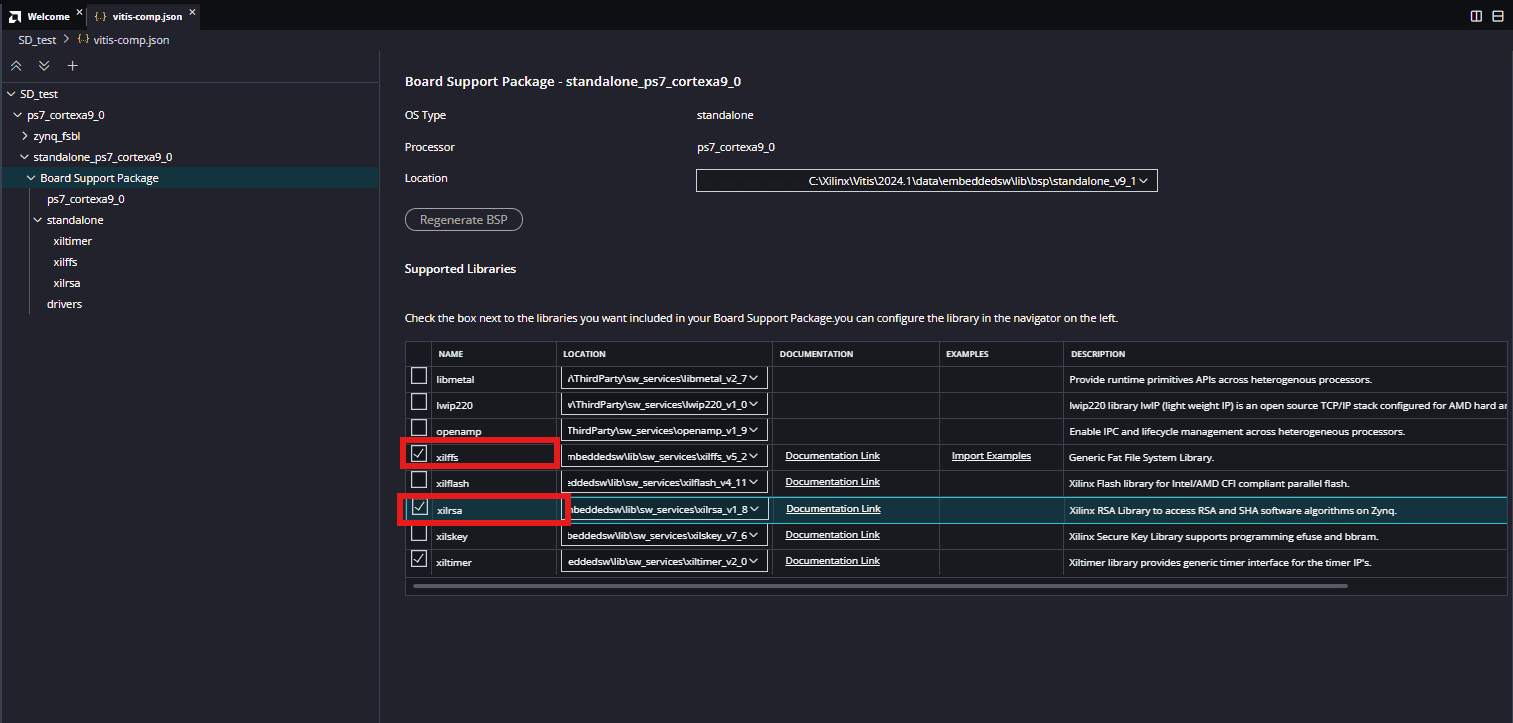Switch to the Welcome tab
Image resolution: width=1513 pixels, height=723 pixels.
click(x=46, y=17)
